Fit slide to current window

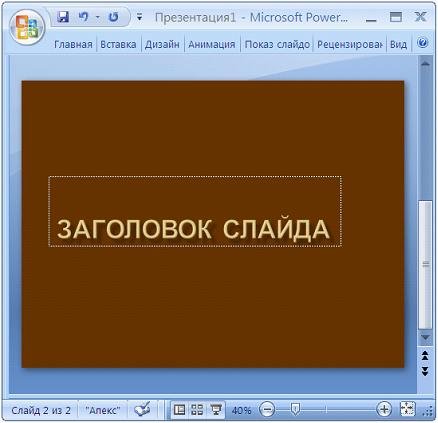tap(408, 409)
